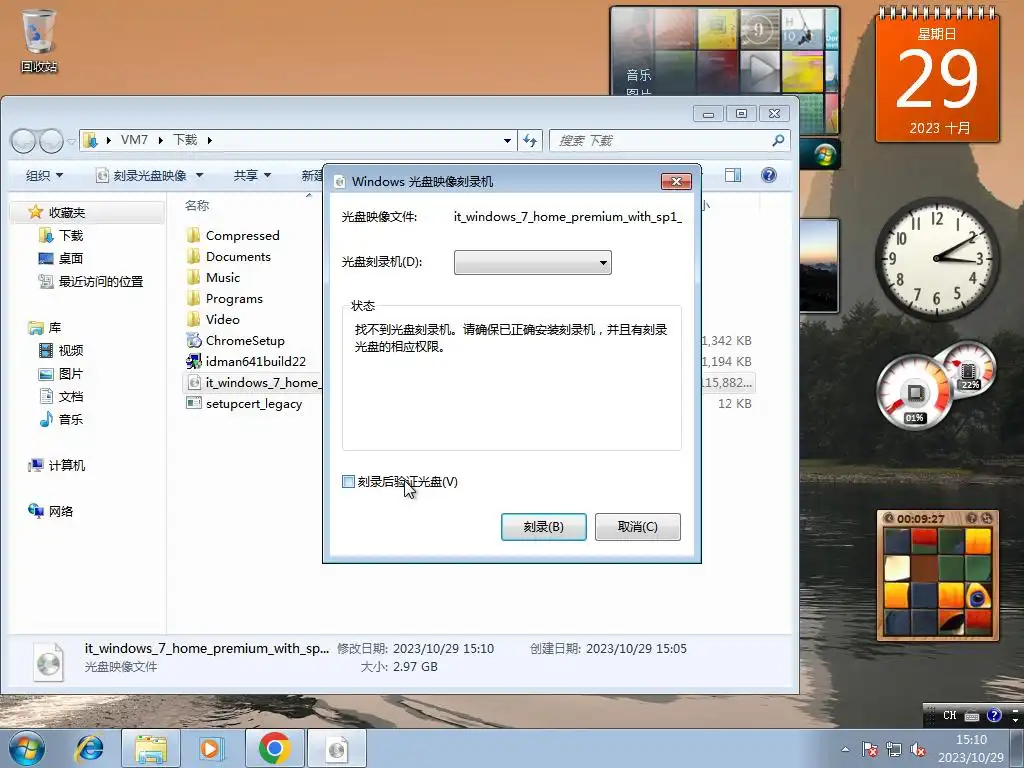Select disc image burner taskbar icon
The image size is (1024, 768).
coord(336,748)
